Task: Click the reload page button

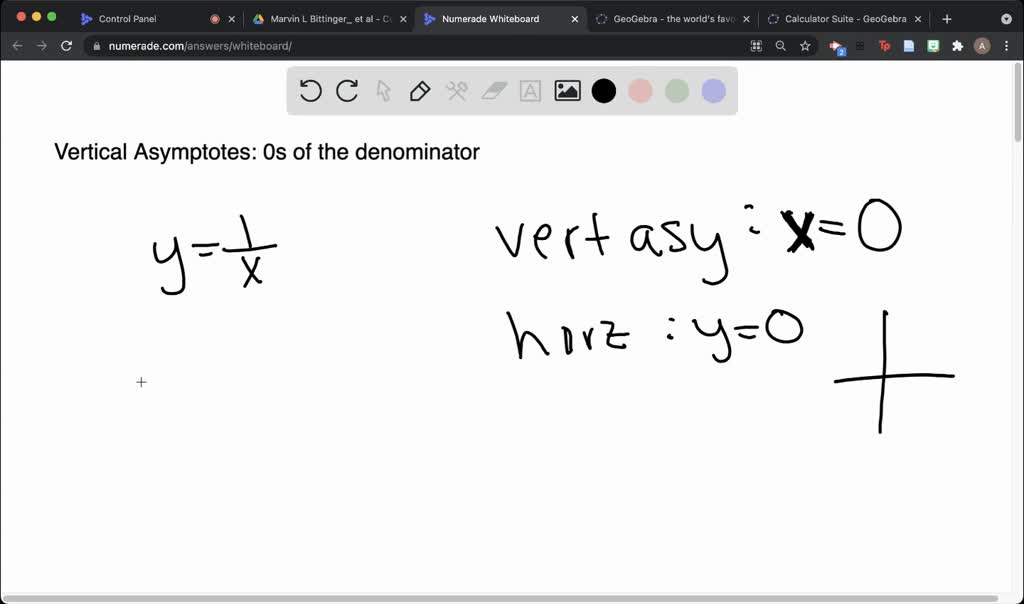Action: pos(66,46)
